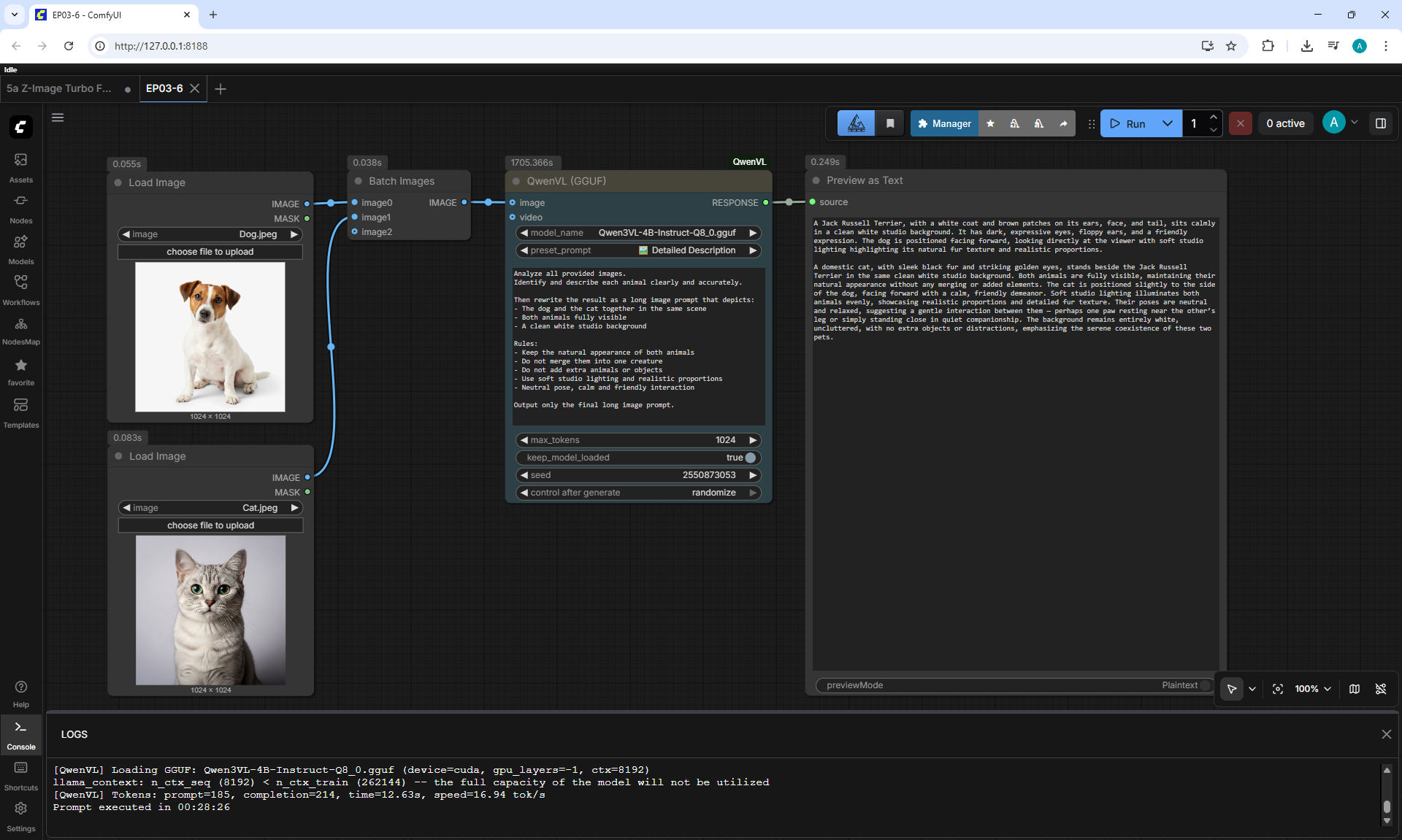Open the 100% zoom level dropdown

pyautogui.click(x=1313, y=689)
